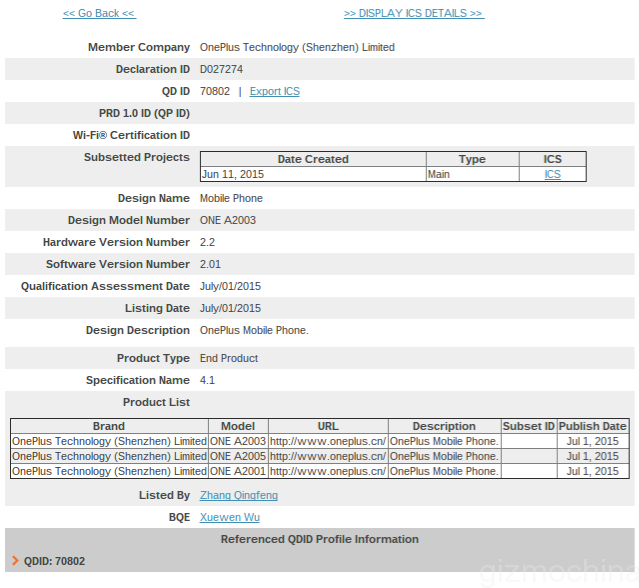Click the URL column header in Product List
Viewport: 639px width, 588px height.
[328, 426]
